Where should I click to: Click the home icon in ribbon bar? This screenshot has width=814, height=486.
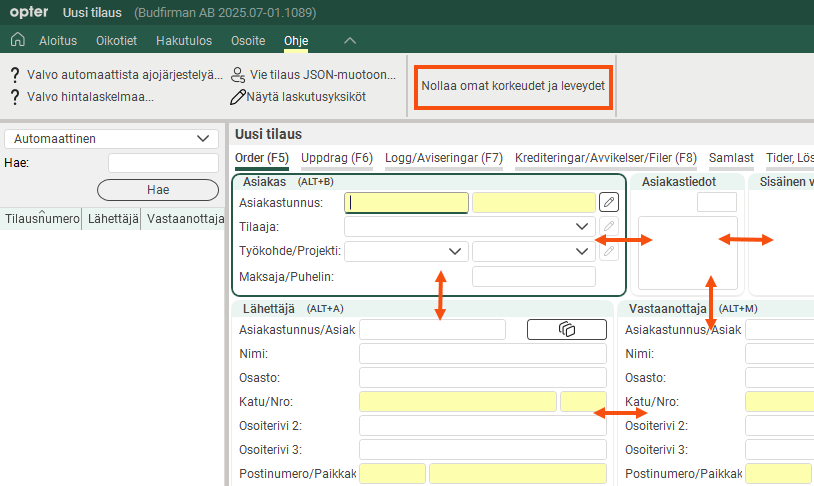tap(17, 40)
